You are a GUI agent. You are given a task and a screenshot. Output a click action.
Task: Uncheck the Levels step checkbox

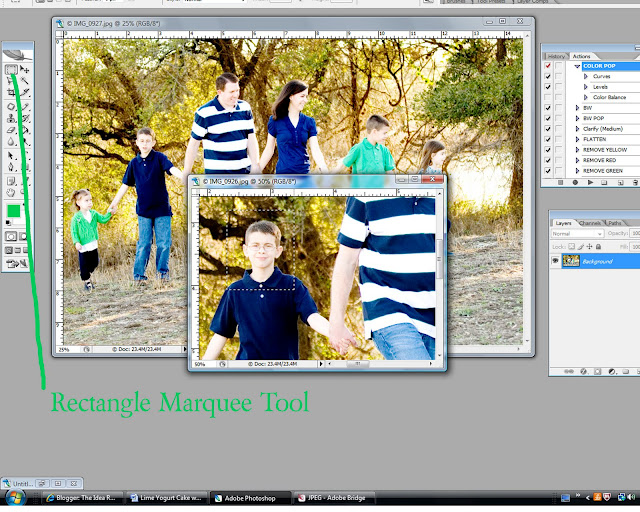pos(548,87)
